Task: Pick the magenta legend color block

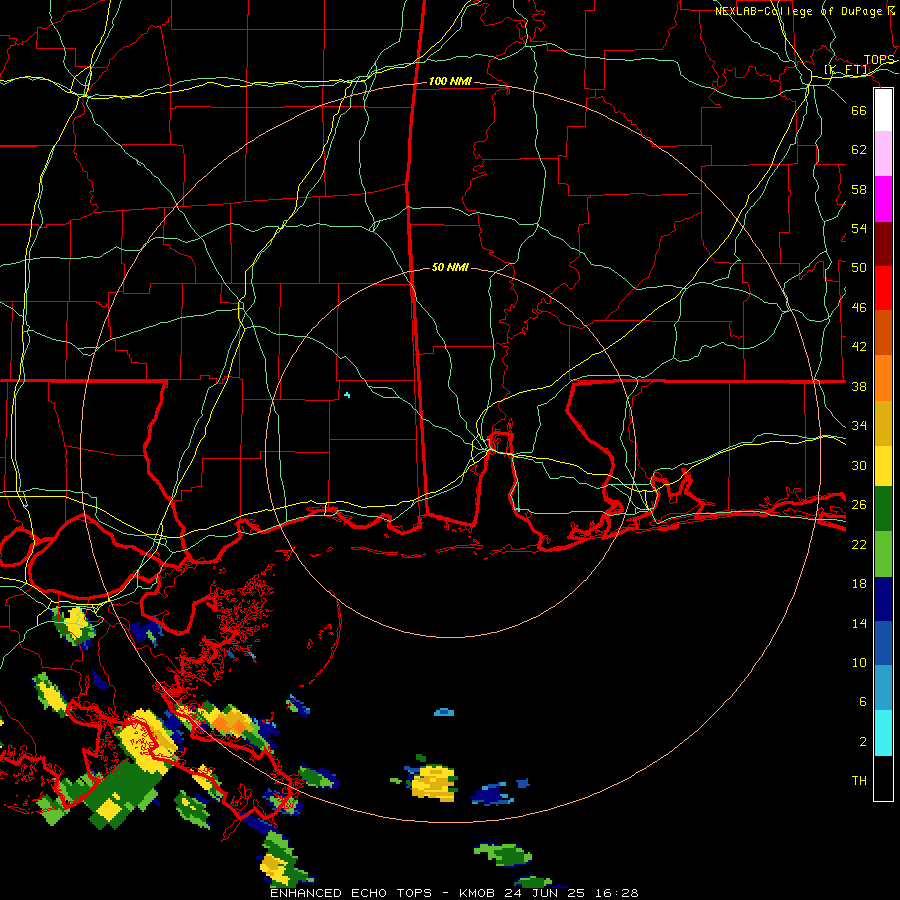Action: (x=883, y=199)
